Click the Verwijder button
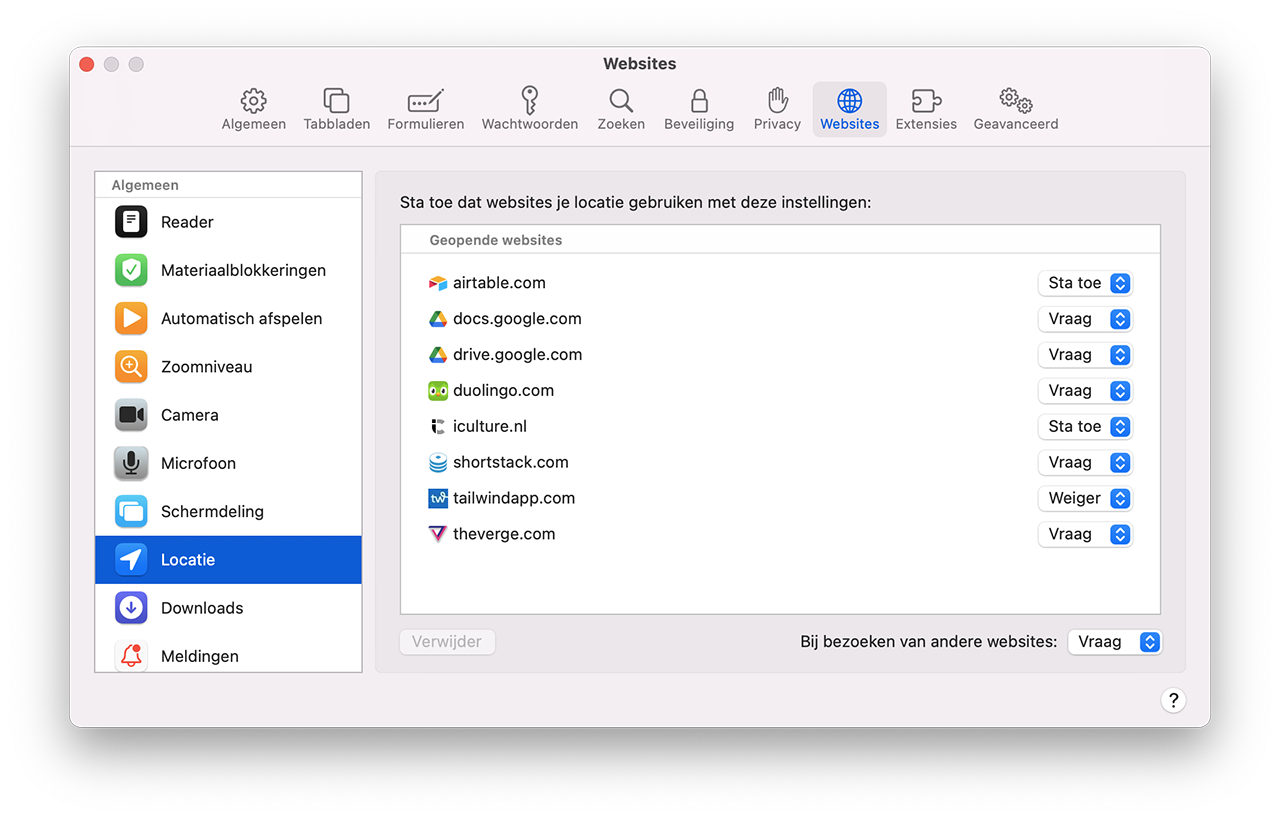The image size is (1280, 819). tap(447, 642)
